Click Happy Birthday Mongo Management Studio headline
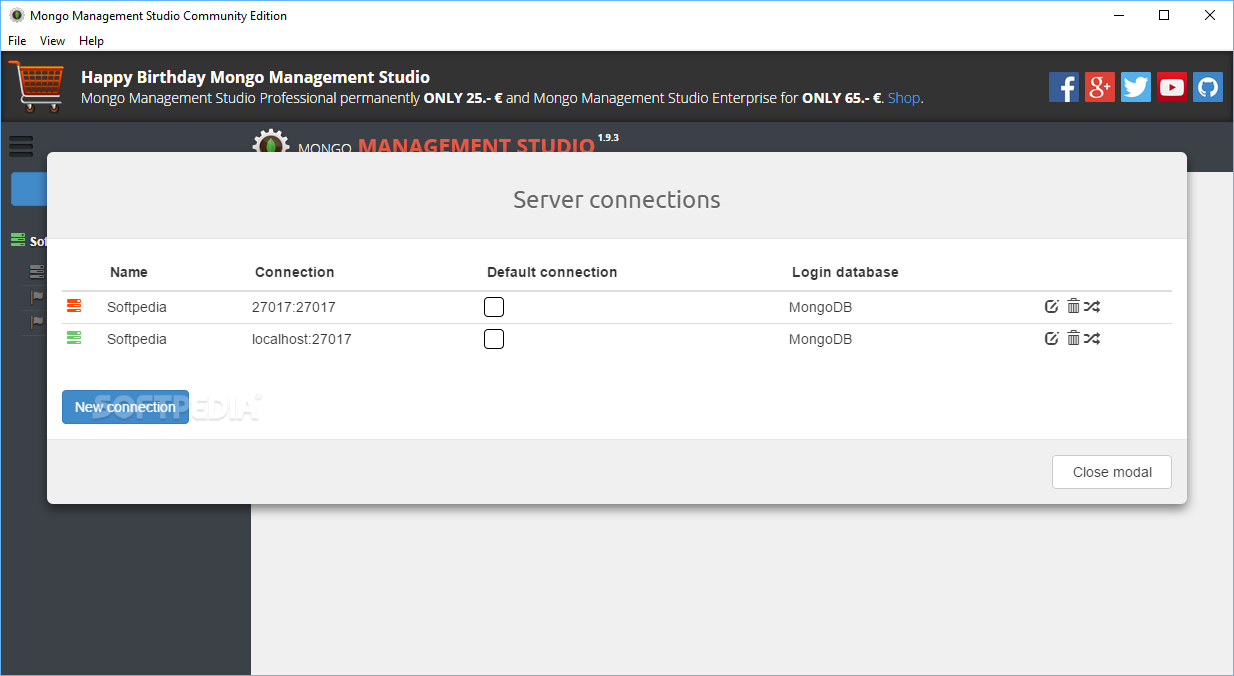 click(255, 77)
